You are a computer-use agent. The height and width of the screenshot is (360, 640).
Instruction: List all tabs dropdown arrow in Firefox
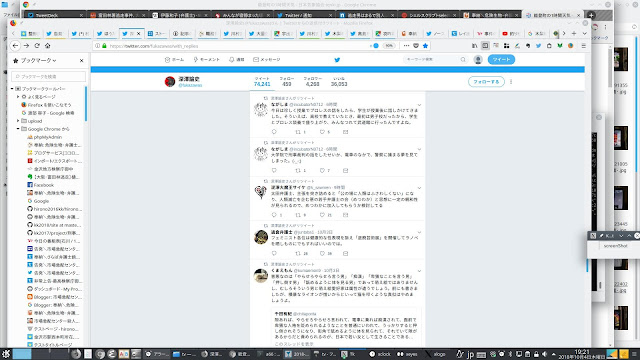pos(584,33)
